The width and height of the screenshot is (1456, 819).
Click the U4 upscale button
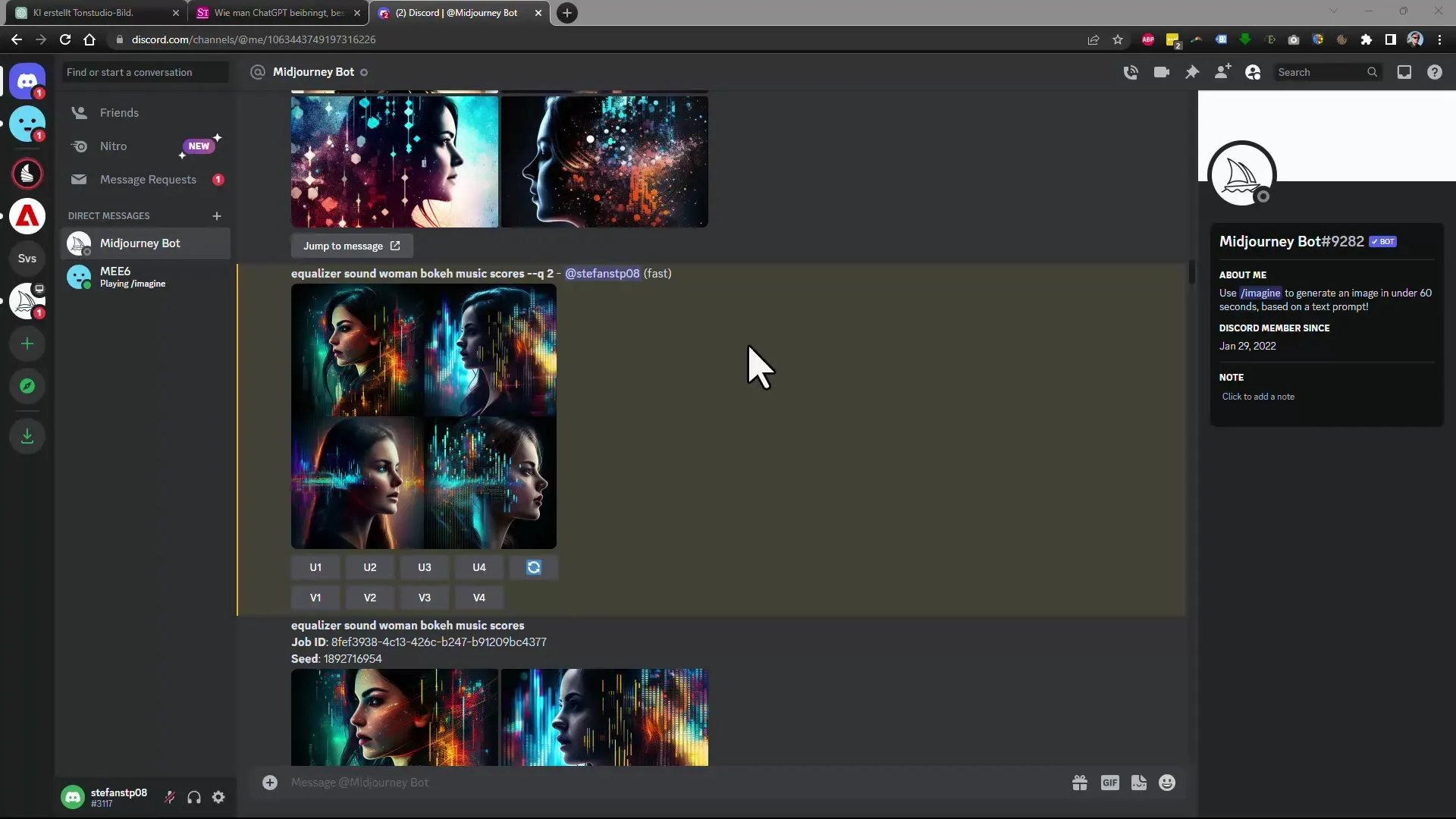(479, 567)
